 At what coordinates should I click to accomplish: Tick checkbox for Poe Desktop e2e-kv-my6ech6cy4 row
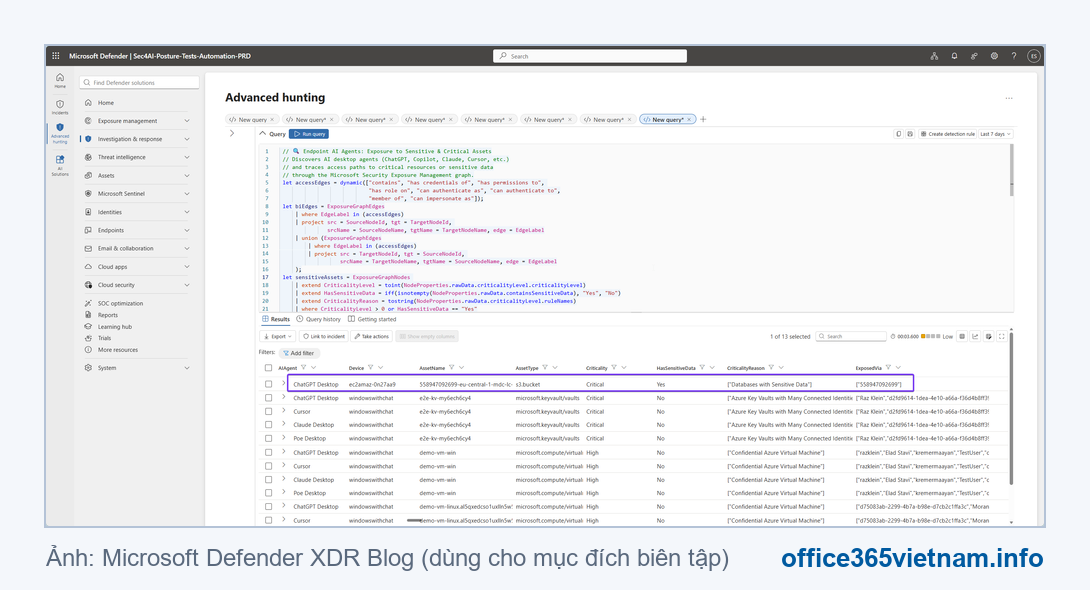[x=268, y=439]
